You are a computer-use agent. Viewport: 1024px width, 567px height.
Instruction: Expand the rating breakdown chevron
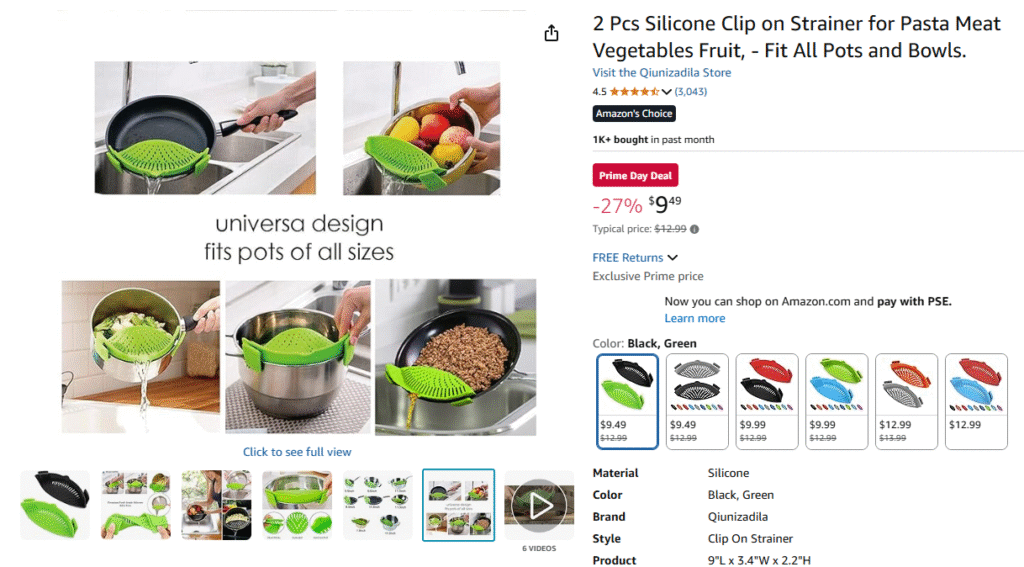(x=666, y=92)
